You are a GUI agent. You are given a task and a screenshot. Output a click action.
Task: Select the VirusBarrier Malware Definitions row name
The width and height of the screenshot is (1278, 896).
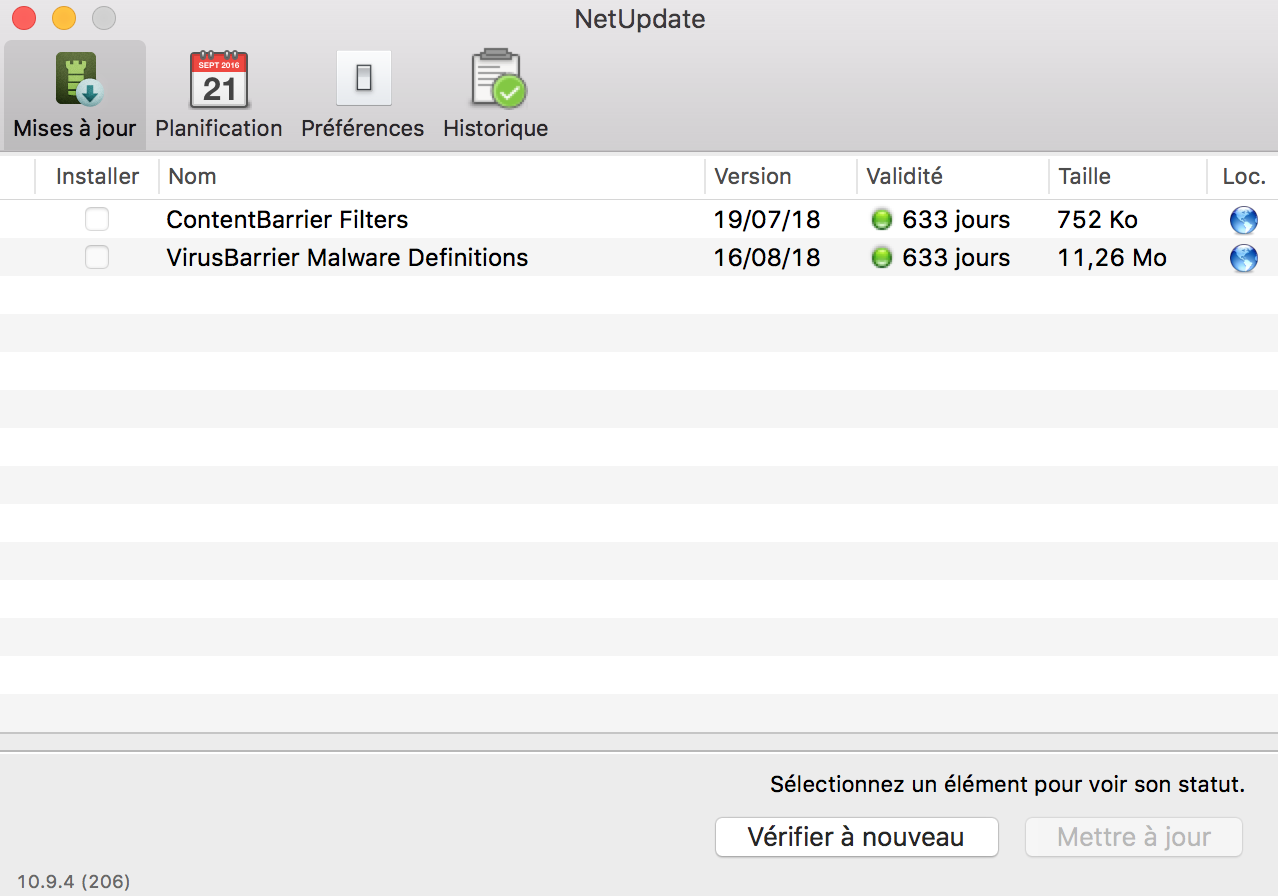click(x=347, y=258)
